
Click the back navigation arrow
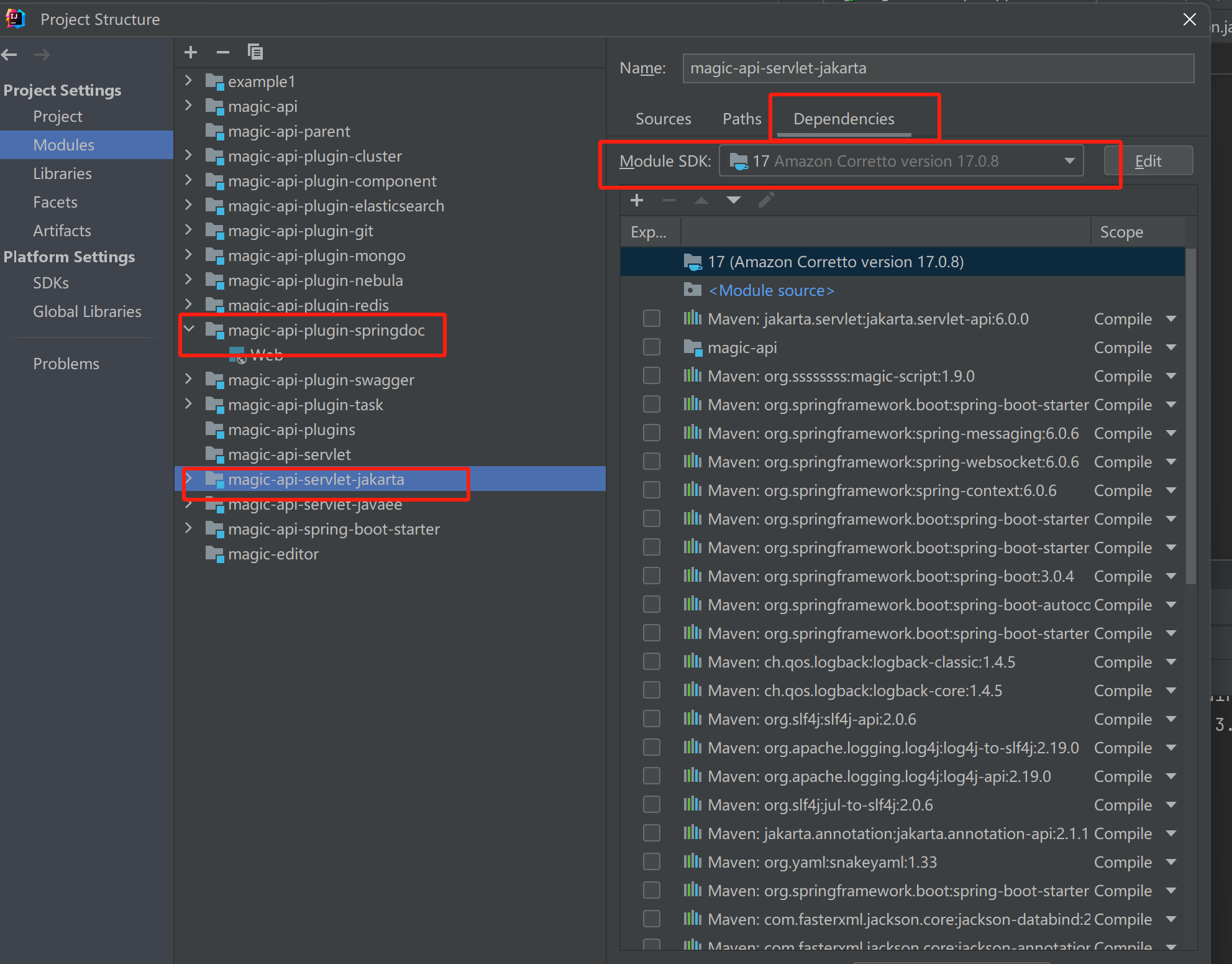(9, 55)
